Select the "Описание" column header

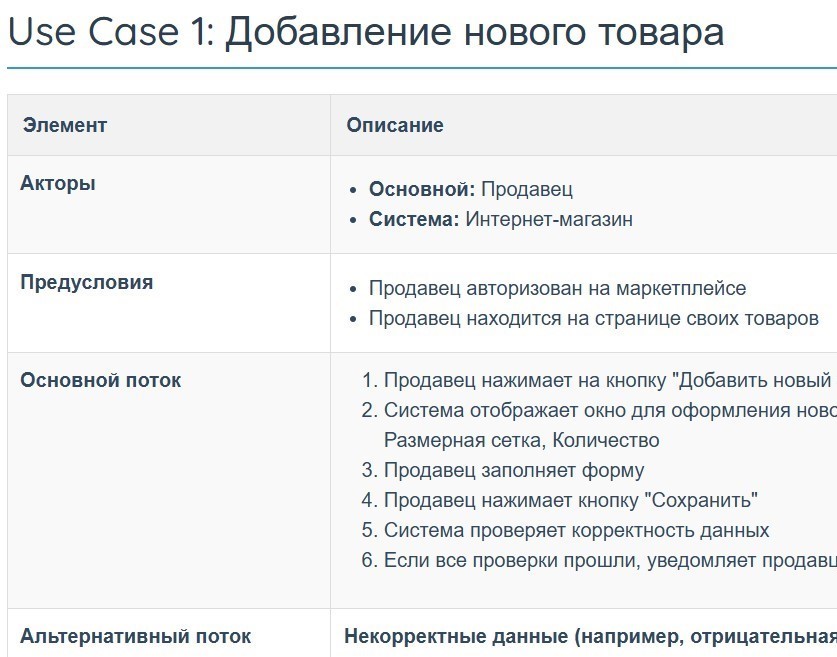(x=395, y=125)
